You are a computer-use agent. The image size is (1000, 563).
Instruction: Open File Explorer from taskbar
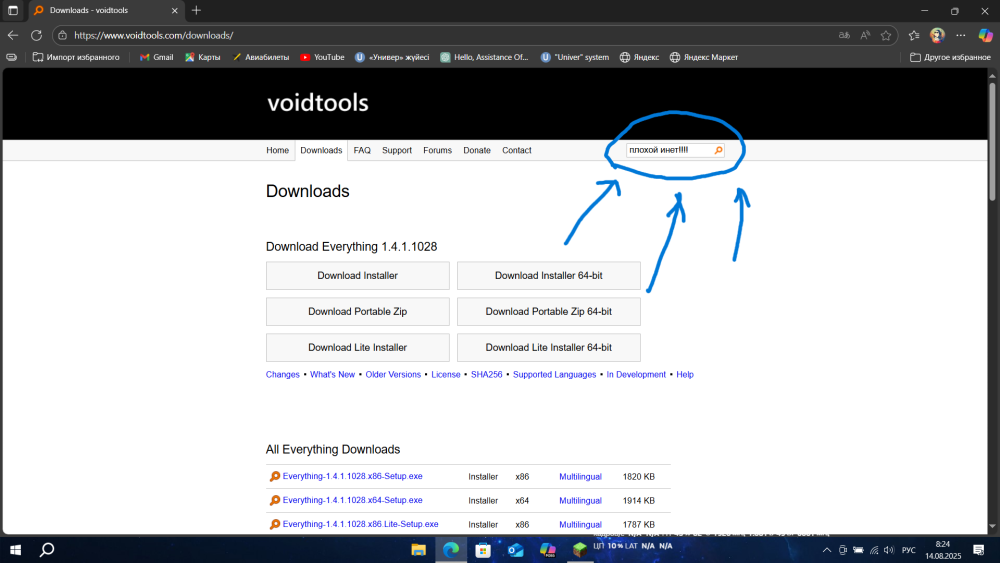pyautogui.click(x=418, y=550)
